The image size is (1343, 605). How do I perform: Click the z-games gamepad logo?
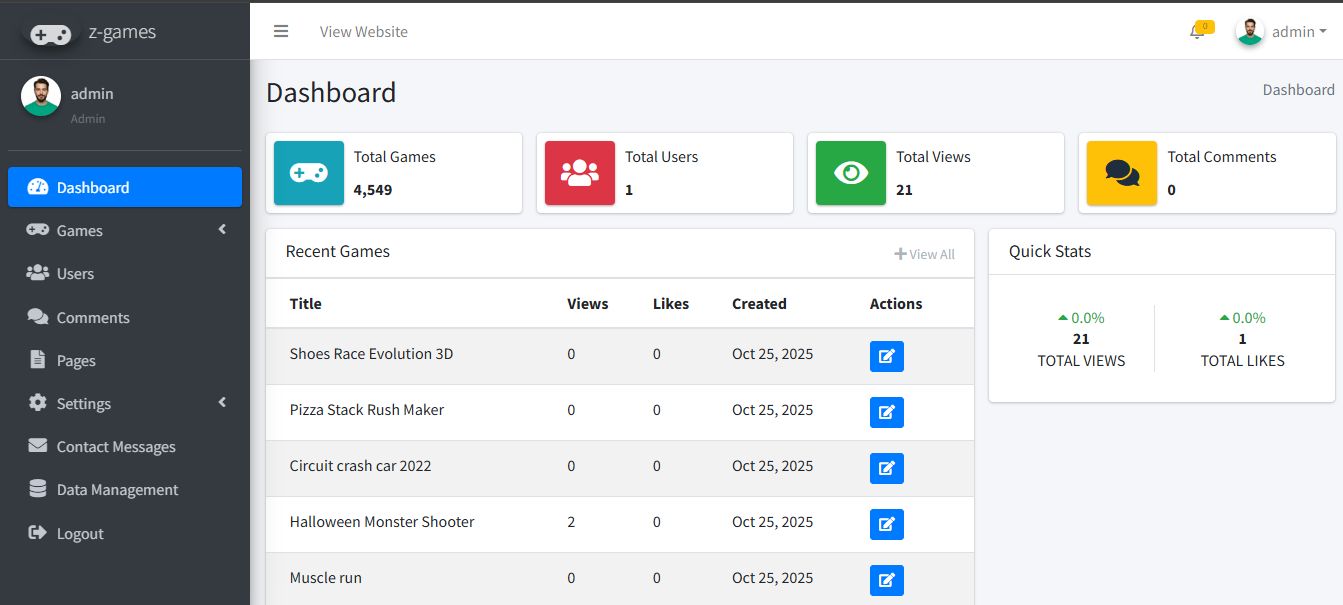tap(51, 34)
